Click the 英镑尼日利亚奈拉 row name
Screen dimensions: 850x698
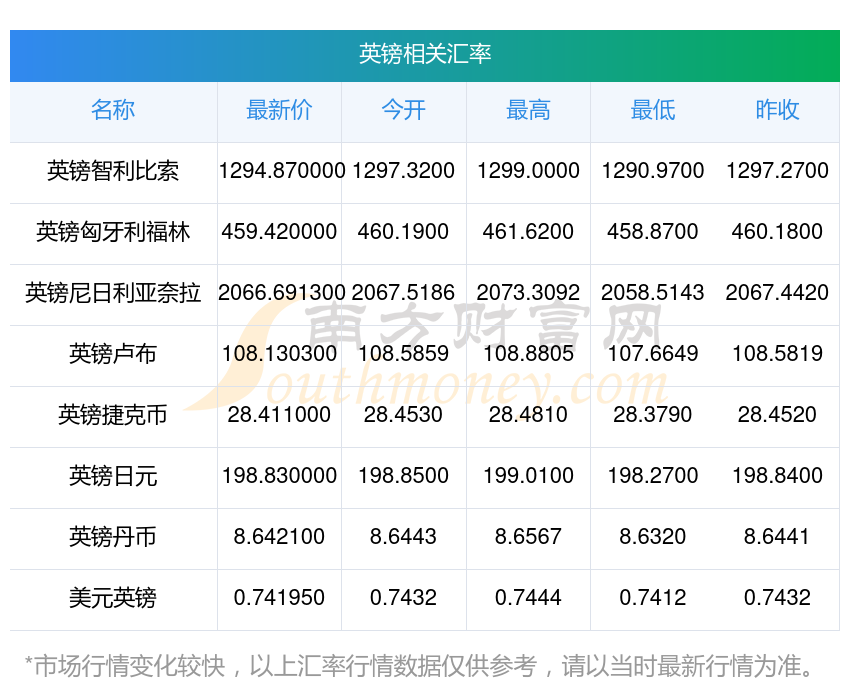click(113, 293)
